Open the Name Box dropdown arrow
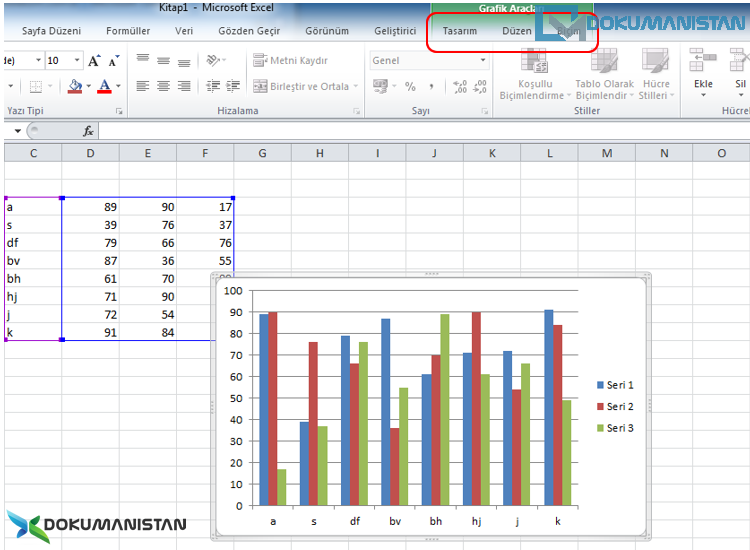Viewport: 750px width, 550px height. point(18,131)
